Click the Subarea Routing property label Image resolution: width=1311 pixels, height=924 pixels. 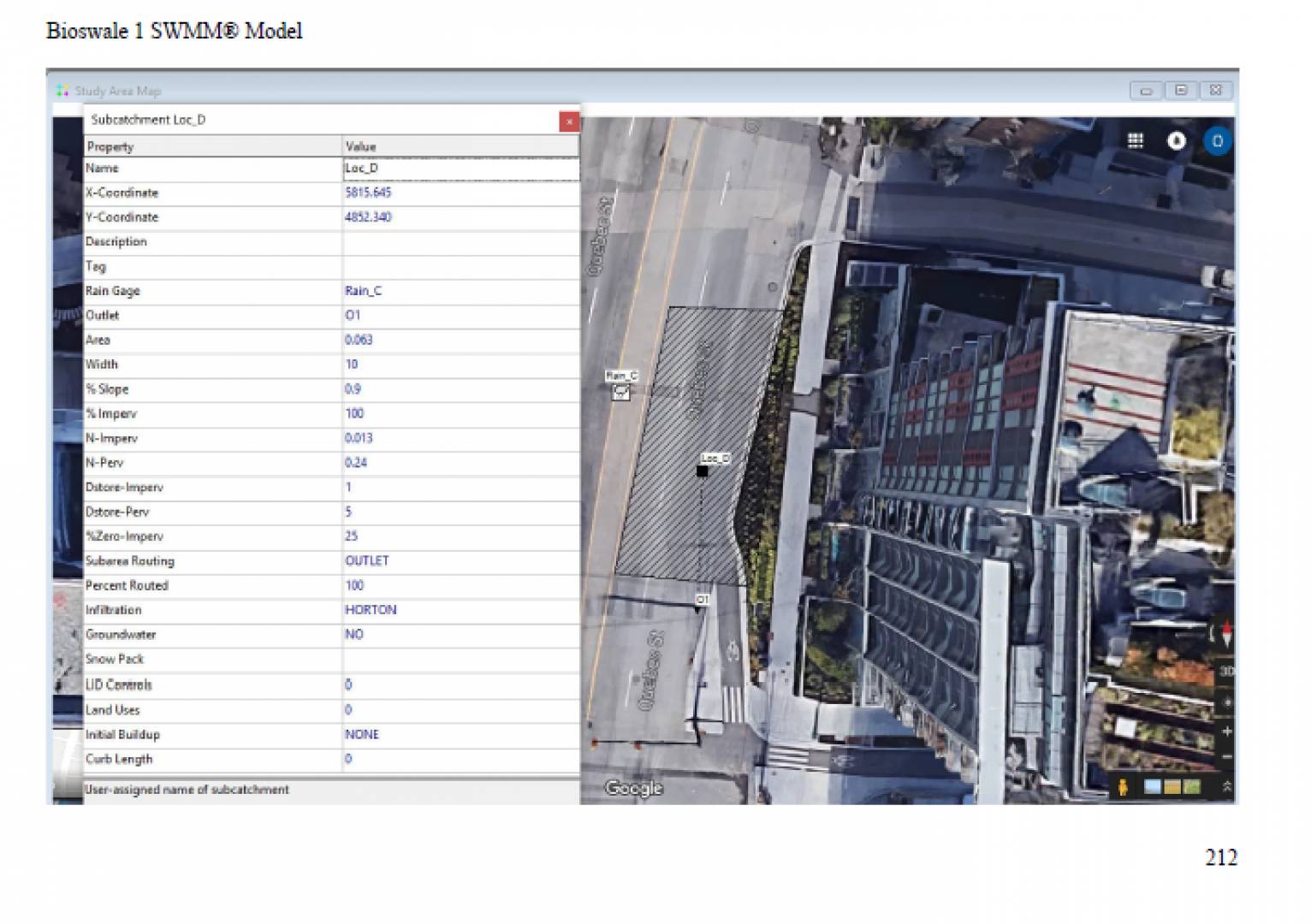click(129, 561)
